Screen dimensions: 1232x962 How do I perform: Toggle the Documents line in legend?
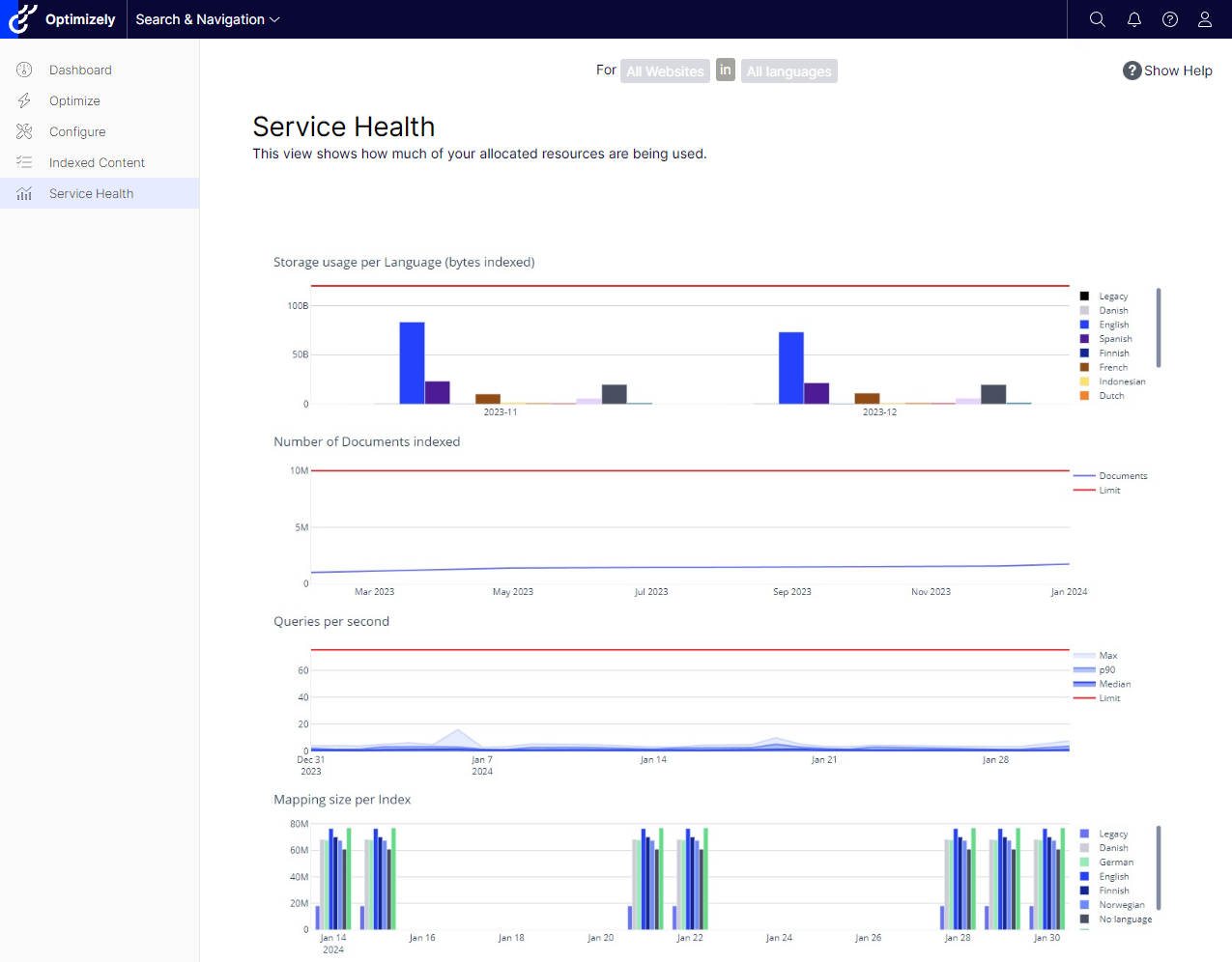click(1122, 476)
